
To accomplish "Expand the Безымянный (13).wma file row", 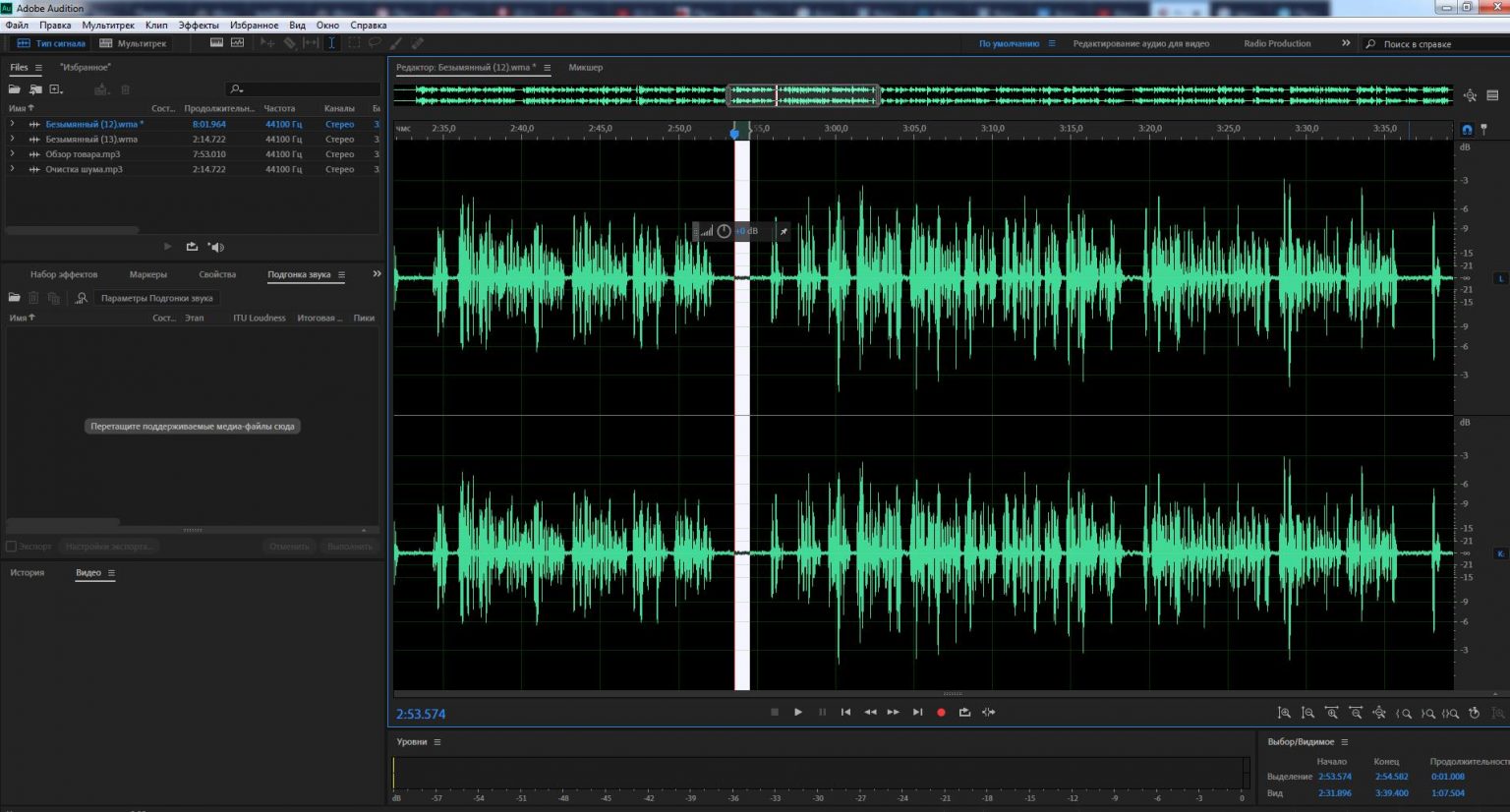I will (x=12, y=139).
